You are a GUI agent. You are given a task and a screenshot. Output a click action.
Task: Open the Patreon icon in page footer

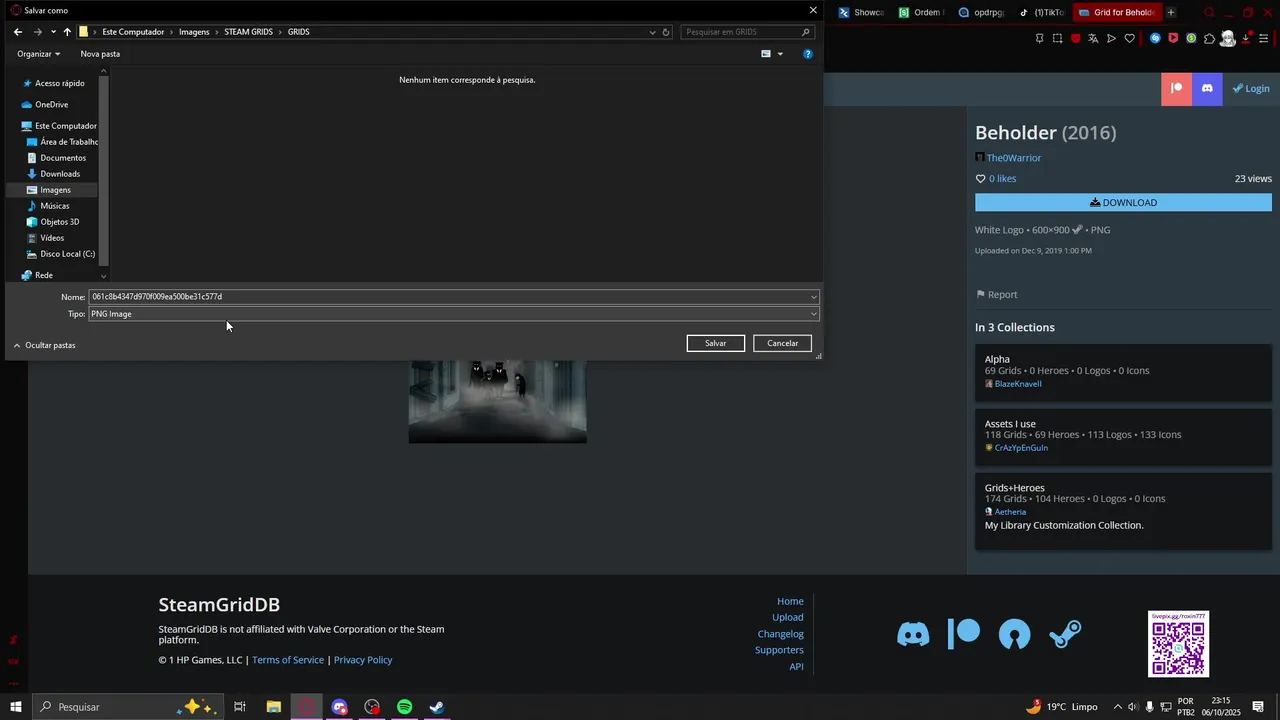(x=964, y=634)
